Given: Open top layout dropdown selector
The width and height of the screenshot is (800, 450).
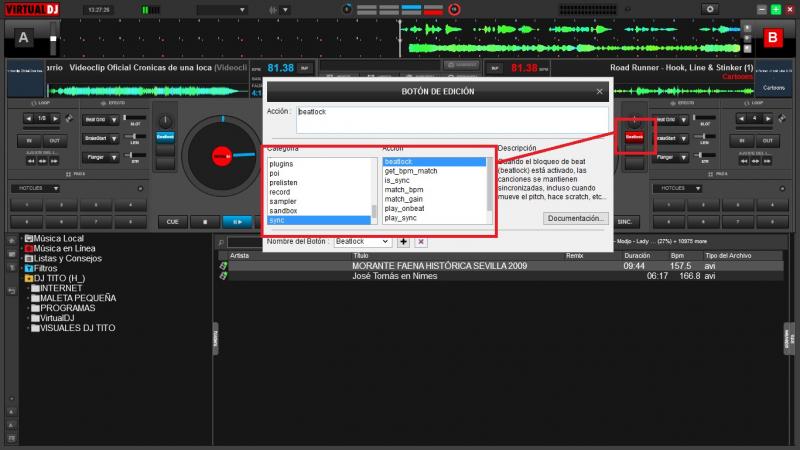Looking at the screenshot, I should point(221,10).
